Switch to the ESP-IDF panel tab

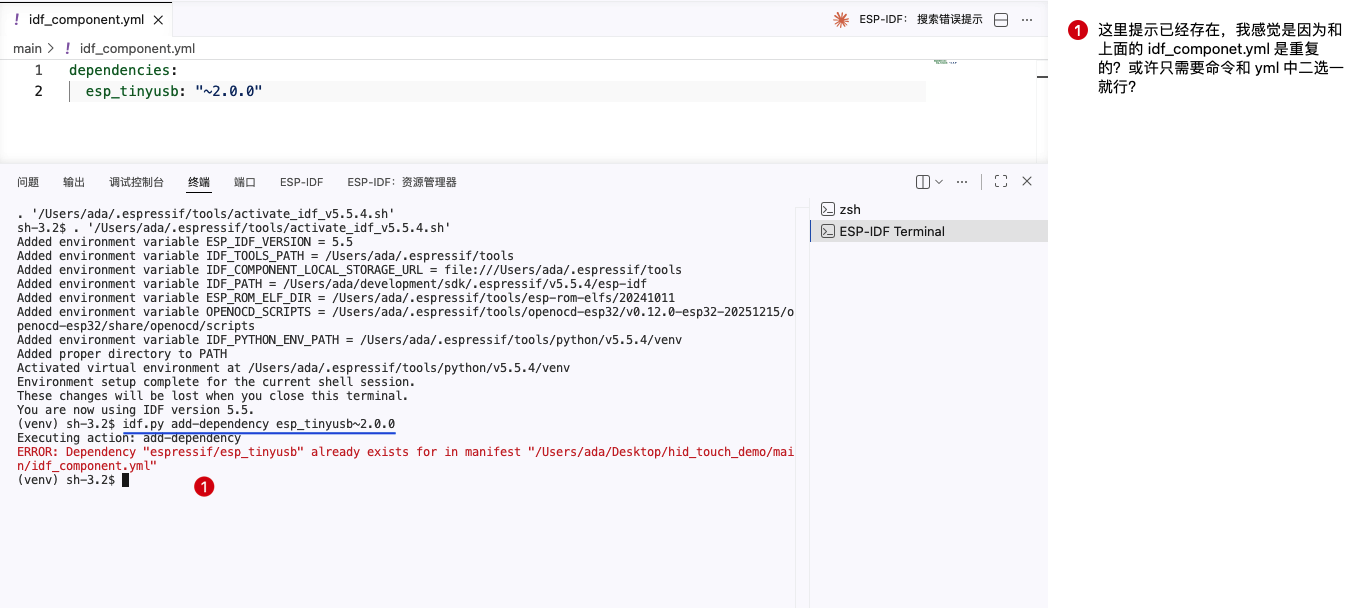301,182
